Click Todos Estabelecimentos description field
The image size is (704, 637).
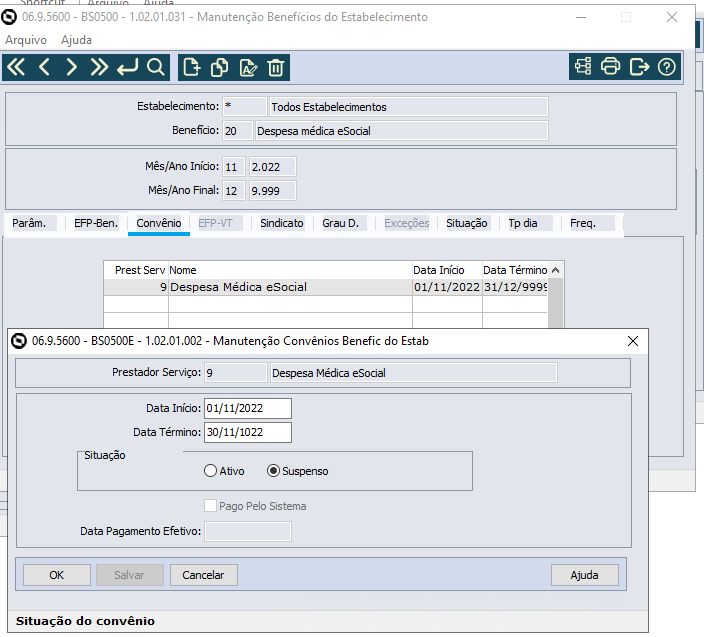coord(409,107)
